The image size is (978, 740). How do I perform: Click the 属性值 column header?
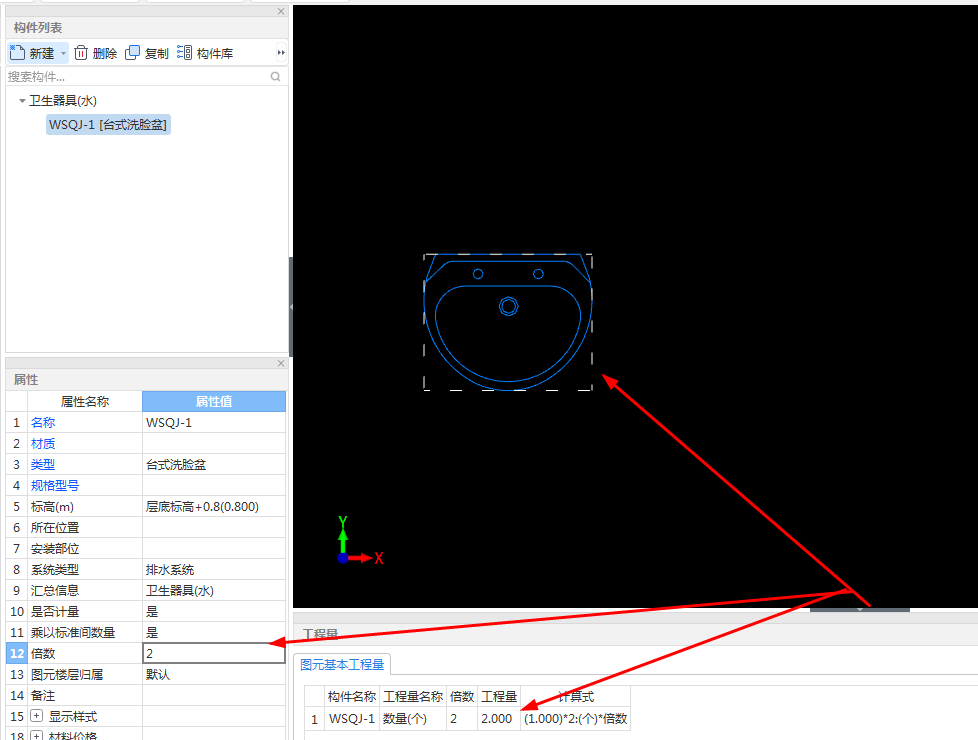click(x=214, y=402)
